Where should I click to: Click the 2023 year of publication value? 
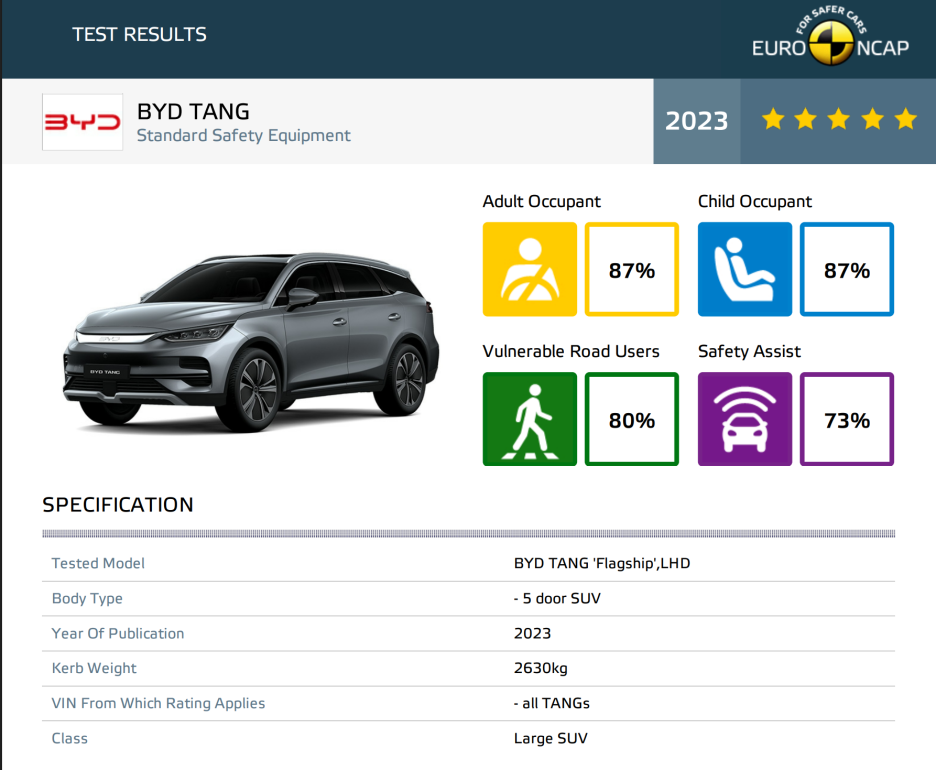[532, 633]
